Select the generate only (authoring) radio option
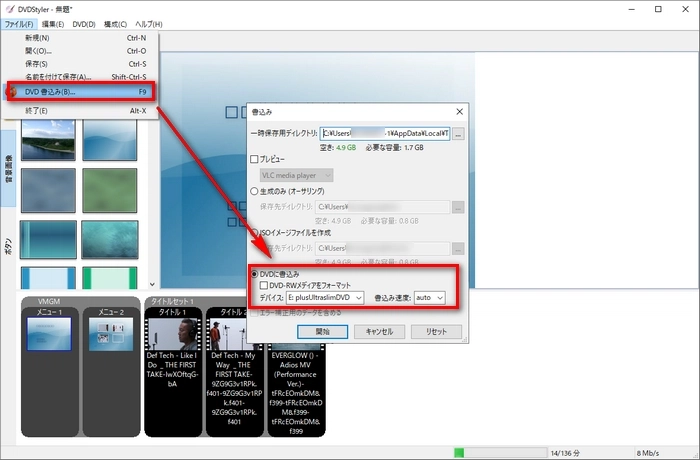Image resolution: width=700 pixels, height=460 pixels. click(x=254, y=190)
